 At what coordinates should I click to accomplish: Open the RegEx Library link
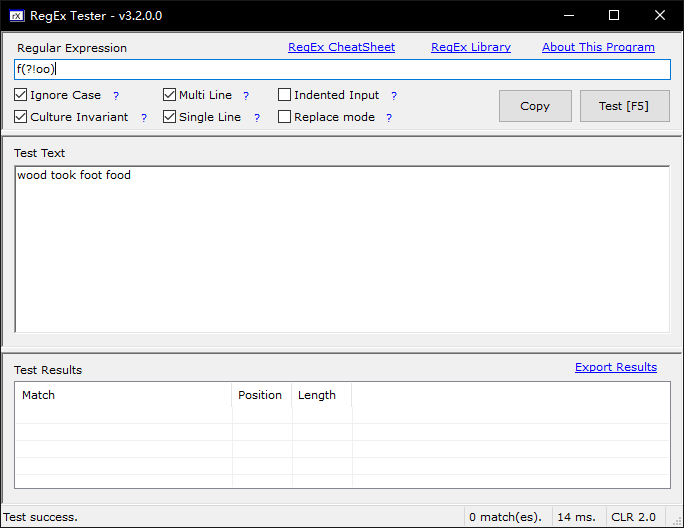coord(470,47)
